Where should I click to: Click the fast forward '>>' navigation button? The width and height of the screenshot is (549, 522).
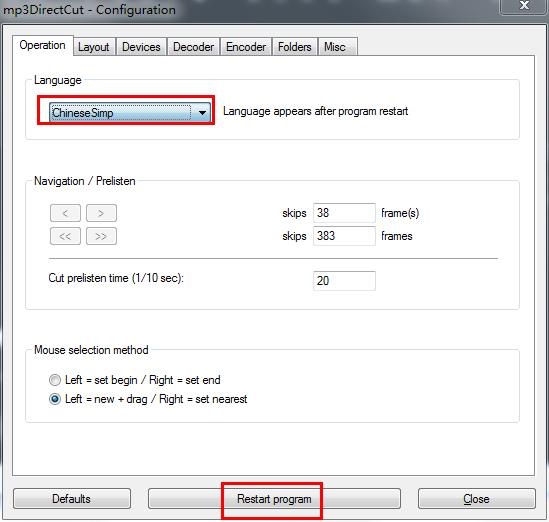[101, 236]
